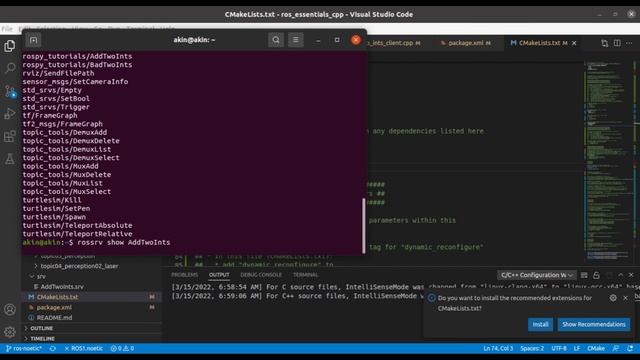
Task: Click Spaces: 2 indentation setting
Action: (532, 349)
